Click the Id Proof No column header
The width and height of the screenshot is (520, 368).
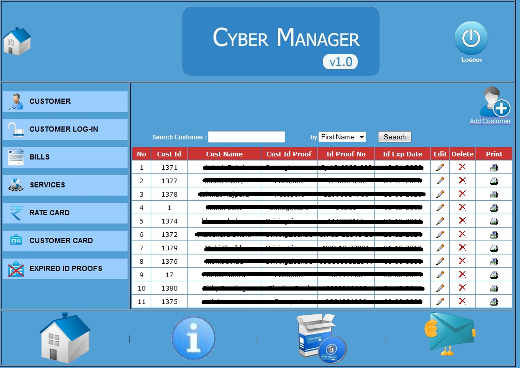click(346, 154)
